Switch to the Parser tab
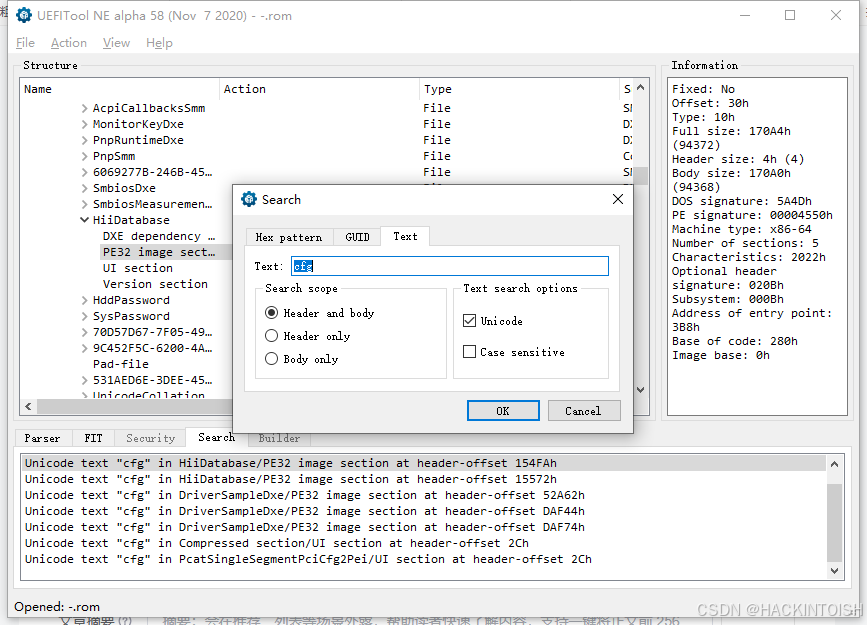Viewport: 867px width, 625px height. pos(42,438)
